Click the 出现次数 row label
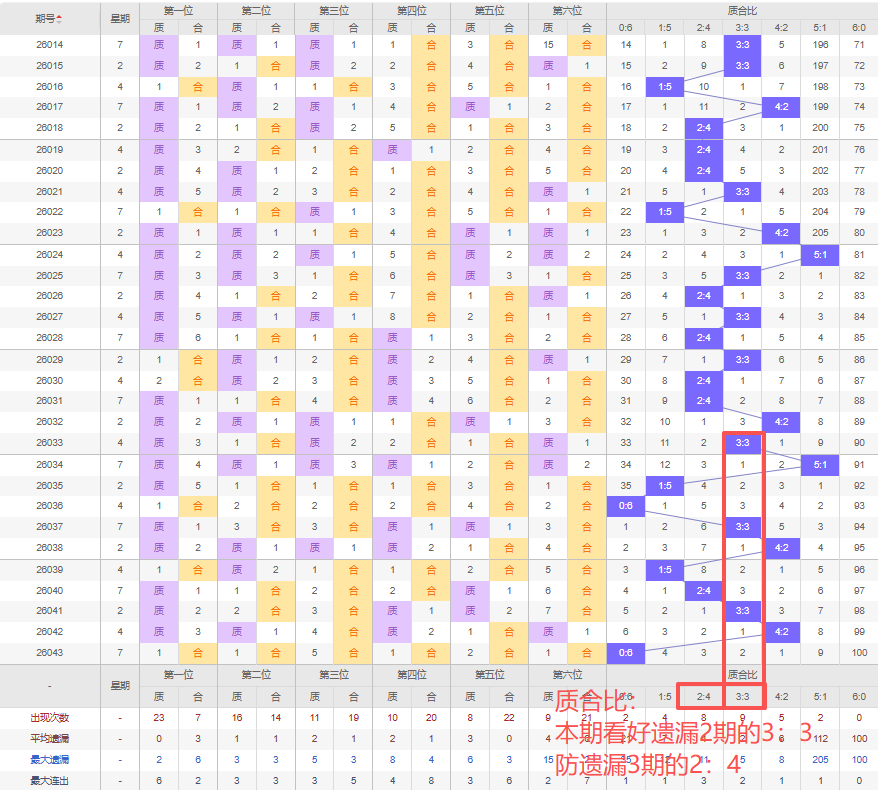878x790 pixels. [49, 718]
